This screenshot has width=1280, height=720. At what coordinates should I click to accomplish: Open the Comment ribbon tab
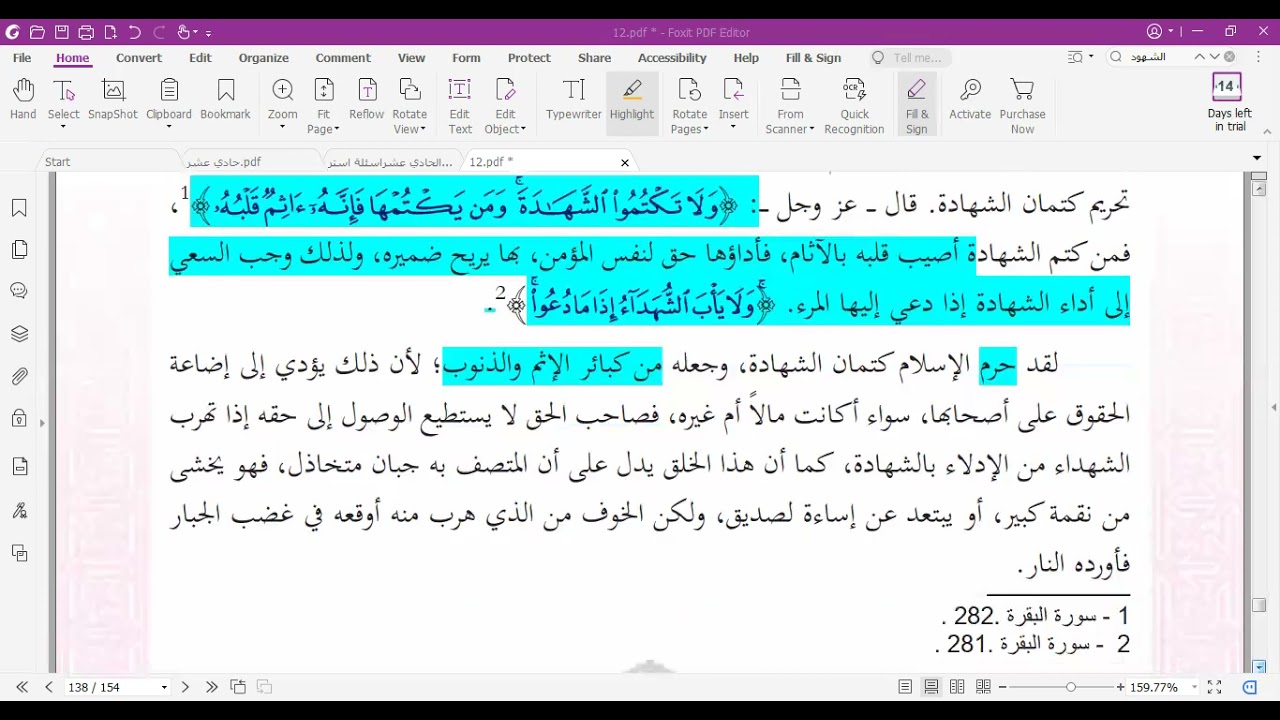click(343, 58)
